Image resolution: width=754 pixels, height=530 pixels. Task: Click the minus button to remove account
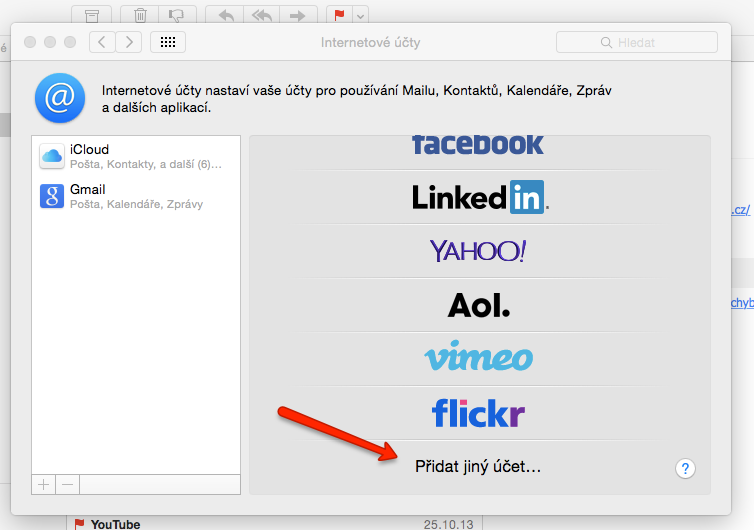pyautogui.click(x=68, y=484)
